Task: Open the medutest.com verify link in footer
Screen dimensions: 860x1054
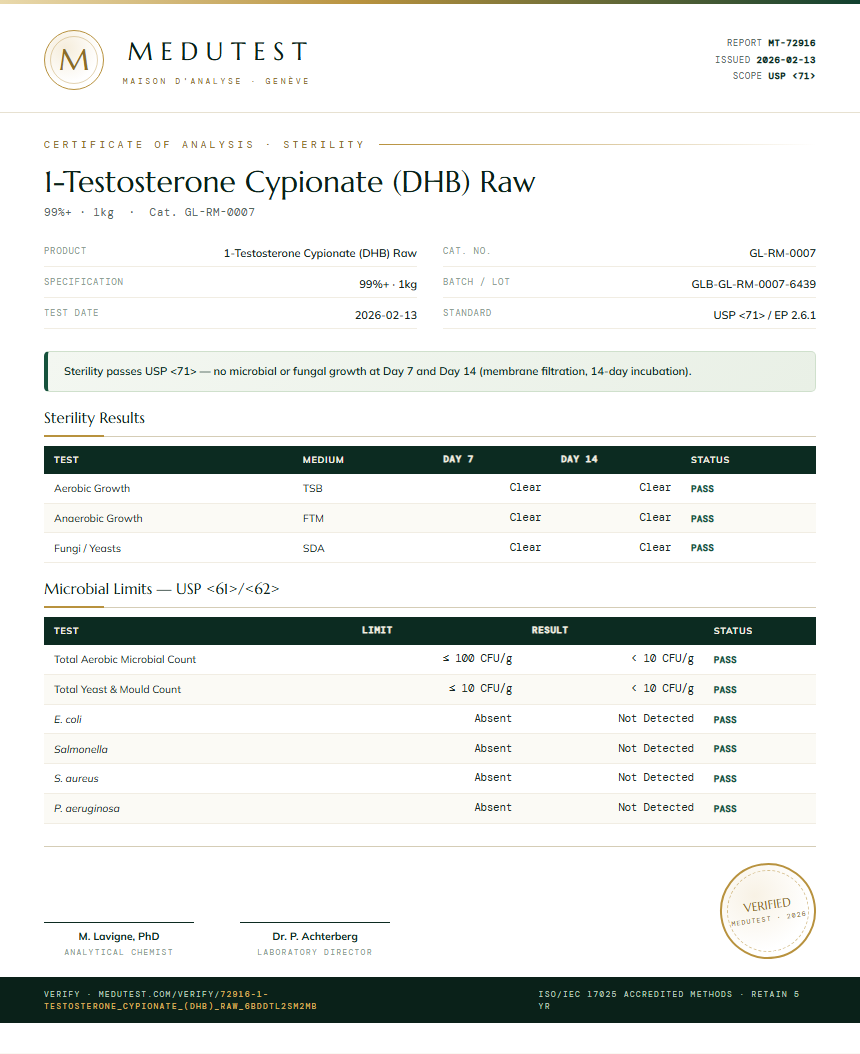Action: coord(180,1000)
